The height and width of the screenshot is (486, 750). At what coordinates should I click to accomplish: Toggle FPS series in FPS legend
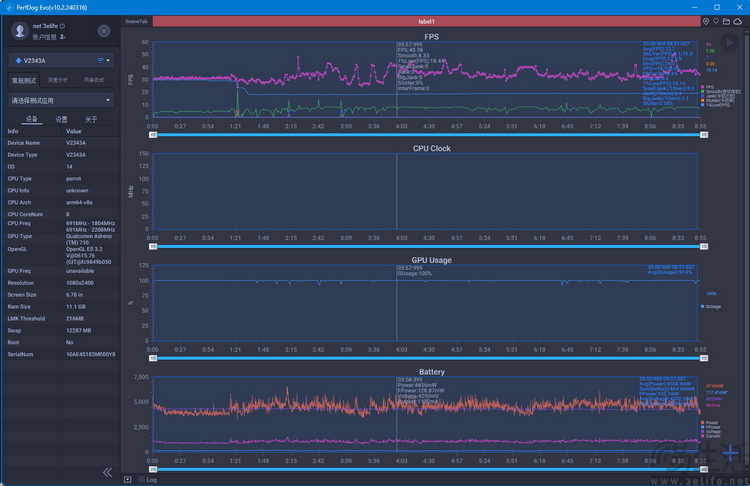coord(707,87)
